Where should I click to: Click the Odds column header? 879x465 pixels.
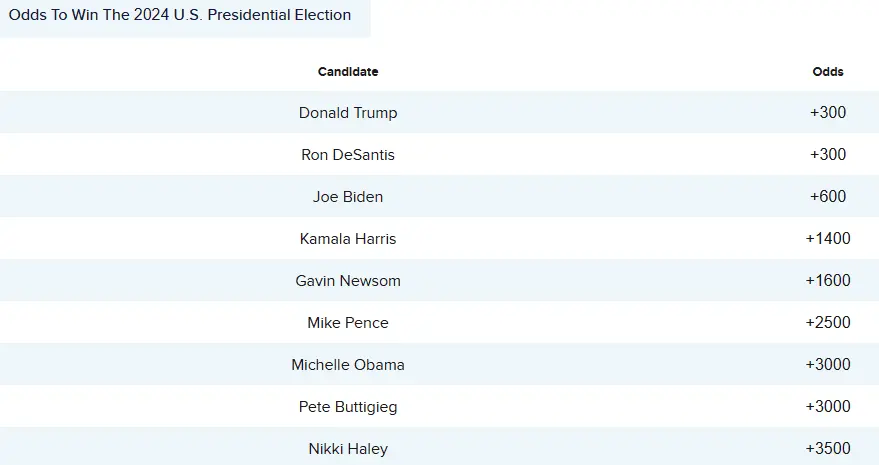(828, 72)
